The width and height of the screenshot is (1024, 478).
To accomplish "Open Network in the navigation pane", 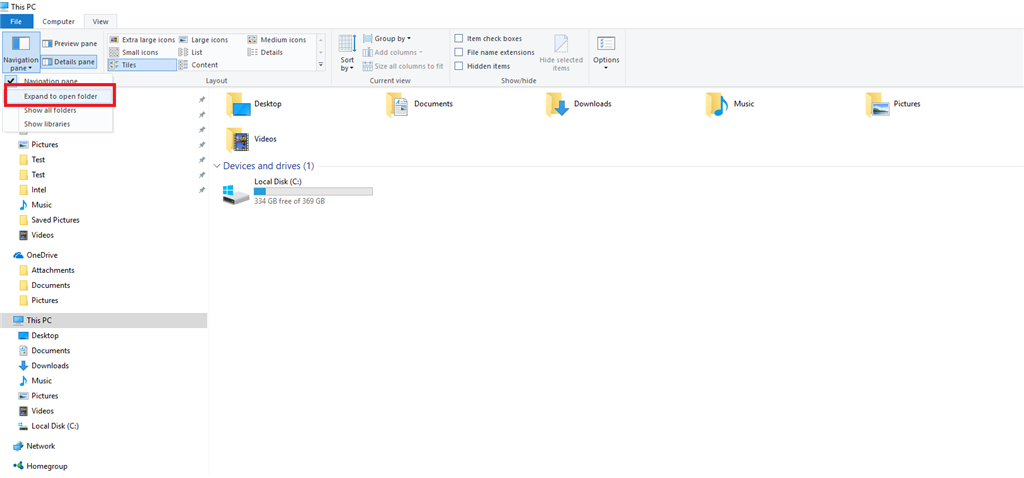I will pyautogui.click(x=40, y=446).
